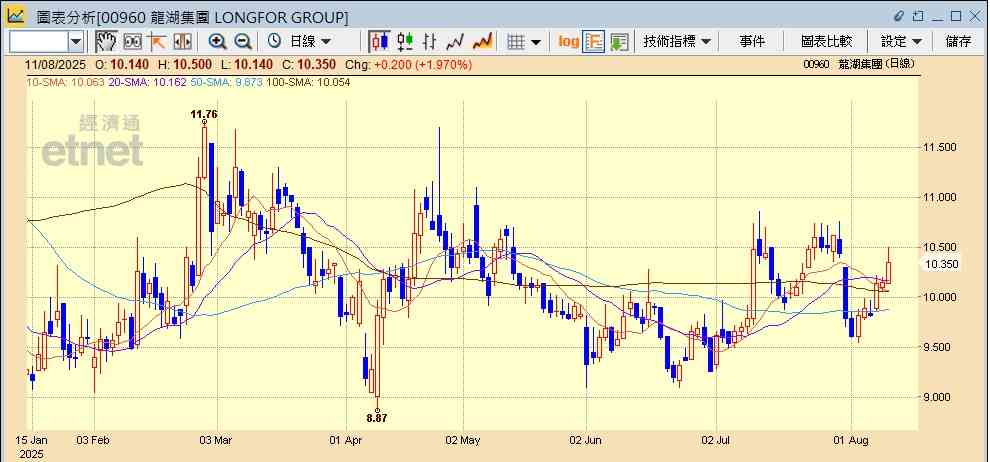Open the 日線 period dropdown

(x=310, y=42)
